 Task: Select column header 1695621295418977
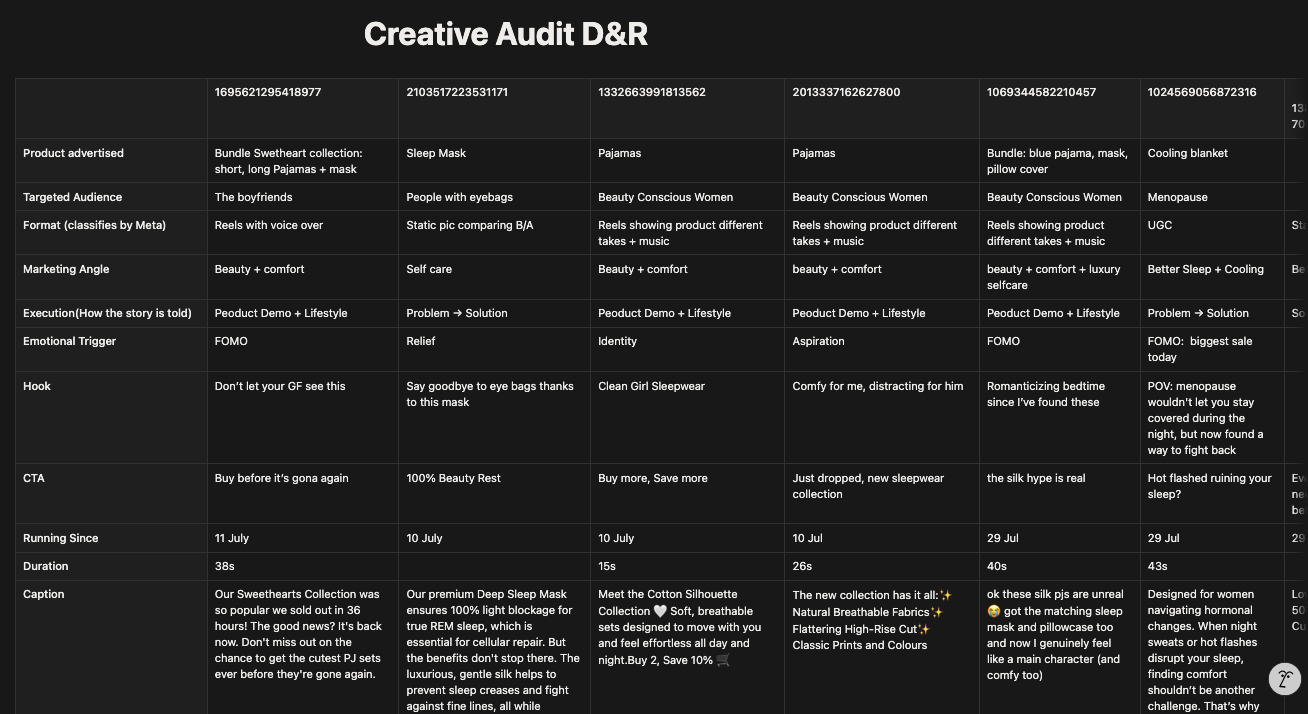pos(268,92)
